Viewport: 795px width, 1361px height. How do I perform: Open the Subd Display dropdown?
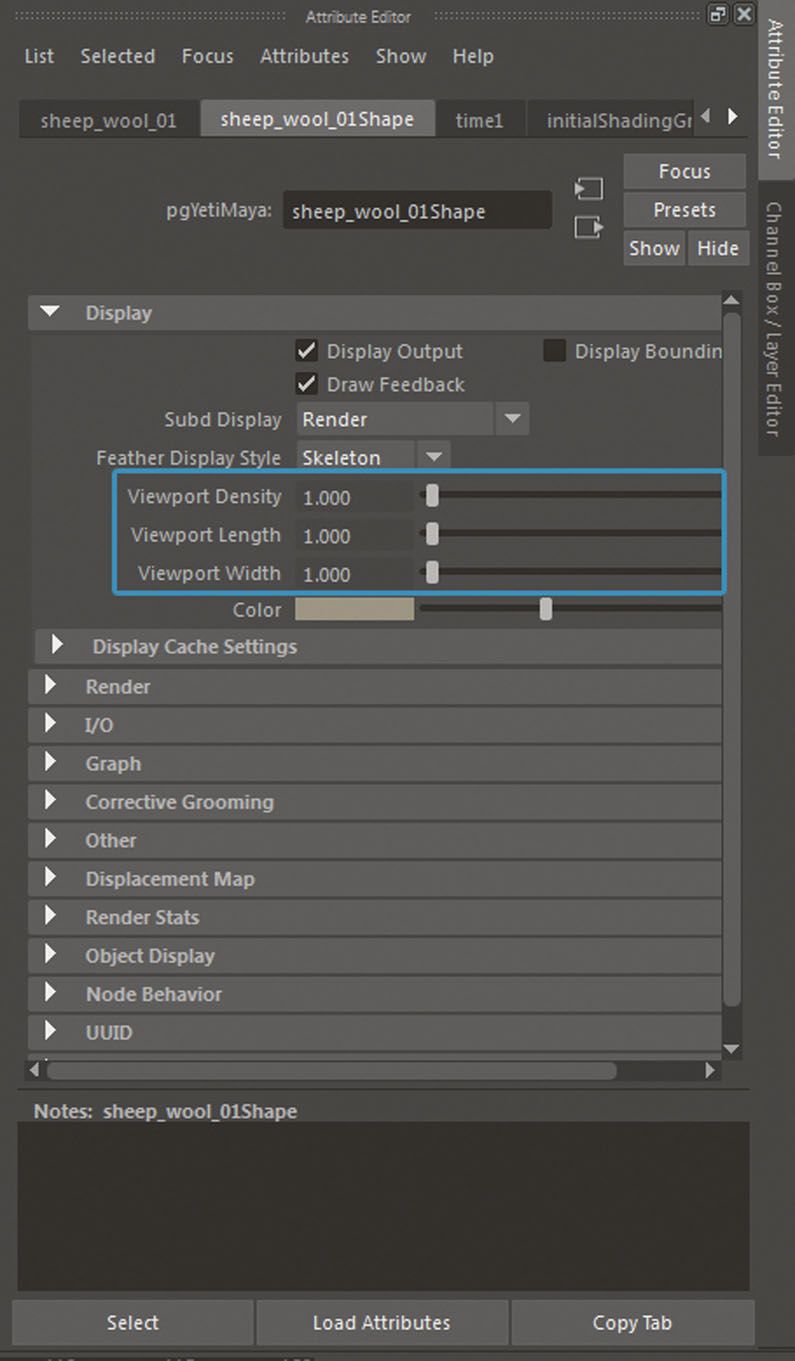coord(512,419)
